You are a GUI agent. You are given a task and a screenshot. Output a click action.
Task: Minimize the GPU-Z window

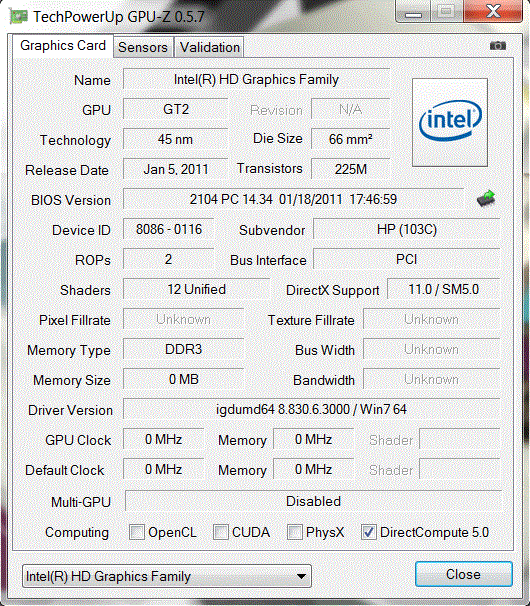tap(413, 11)
